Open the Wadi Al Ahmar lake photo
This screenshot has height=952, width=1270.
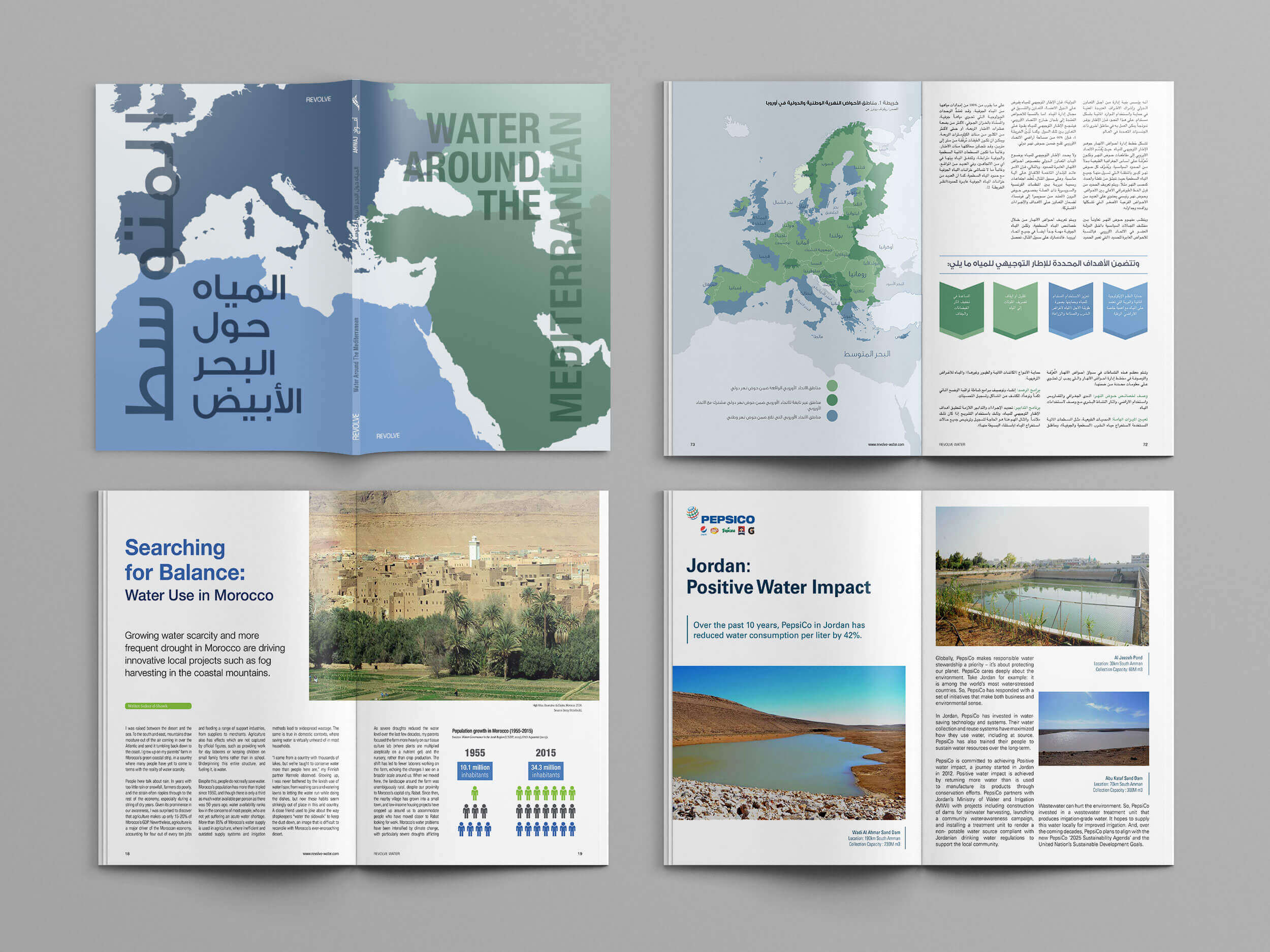[x=789, y=742]
